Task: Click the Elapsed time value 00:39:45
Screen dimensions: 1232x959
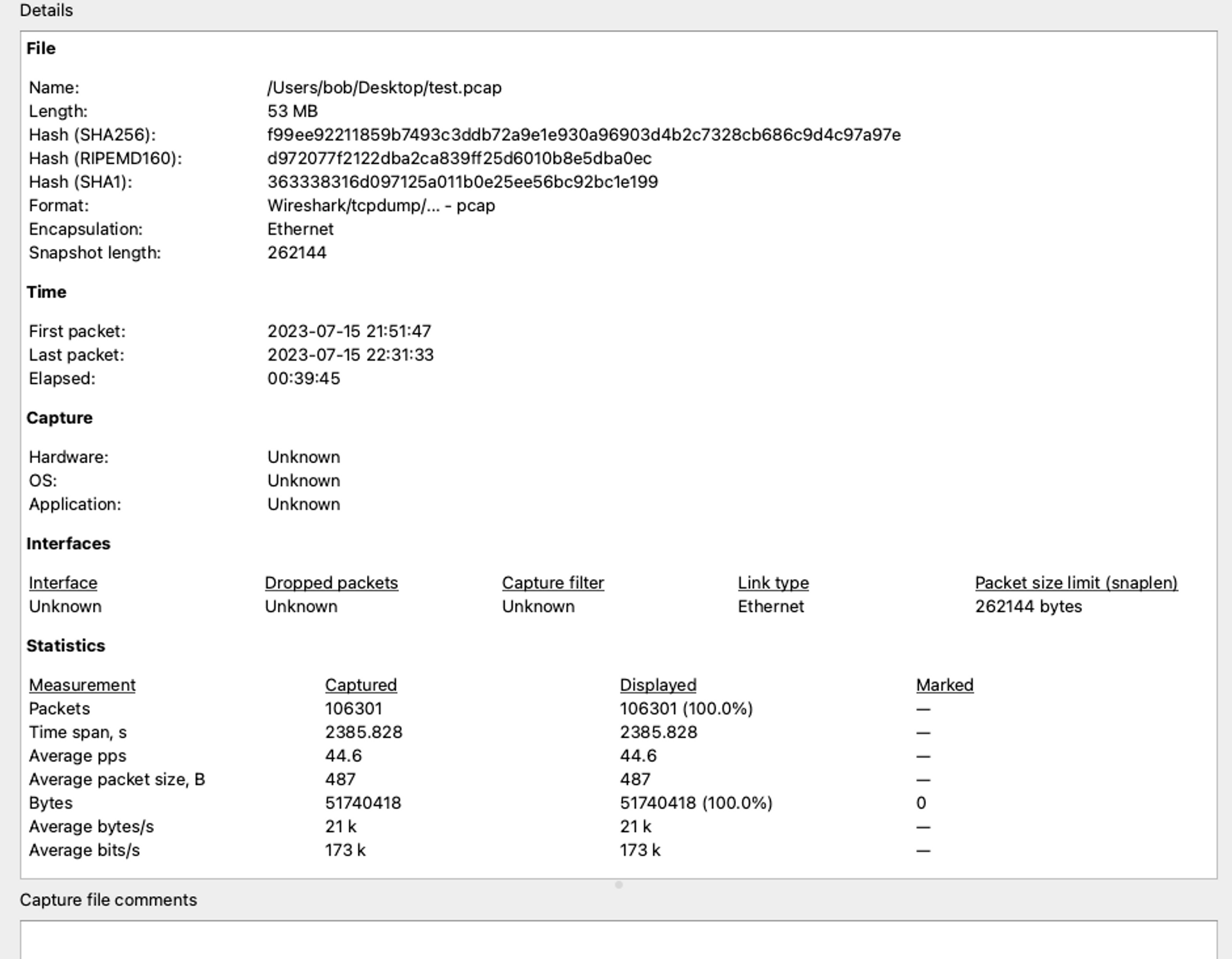Action: tap(304, 378)
